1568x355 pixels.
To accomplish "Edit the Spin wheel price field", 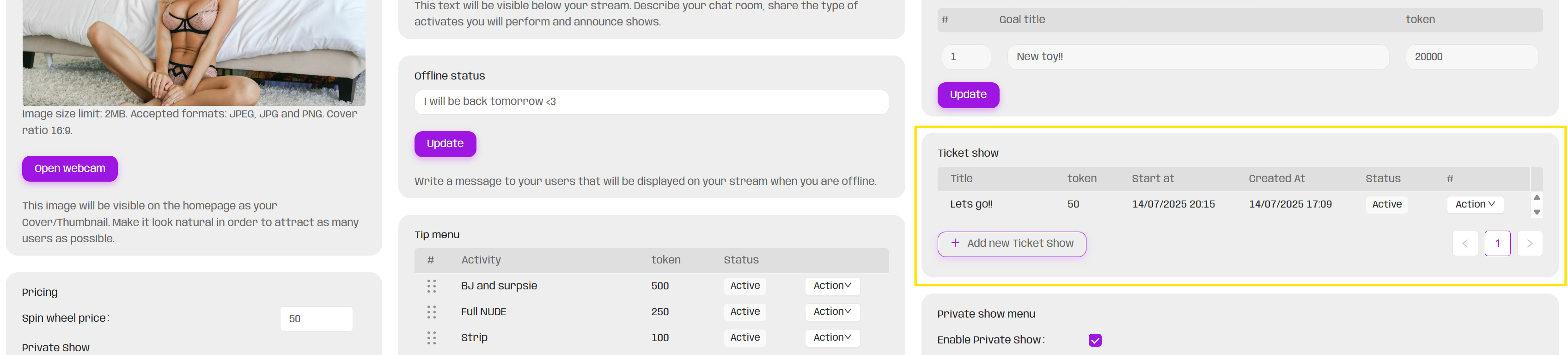I will tap(316, 319).
